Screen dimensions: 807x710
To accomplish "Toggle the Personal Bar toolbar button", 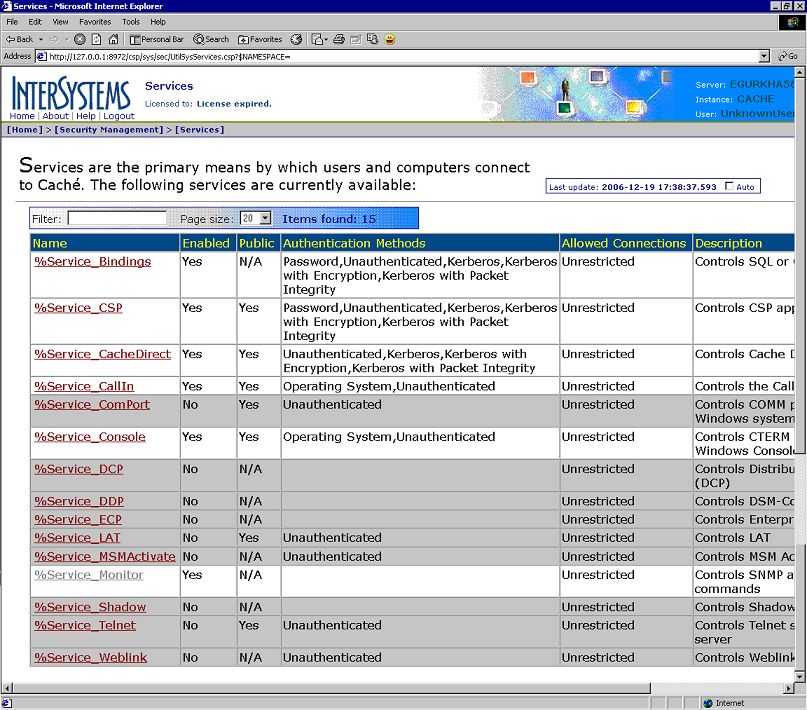I will [x=156, y=39].
